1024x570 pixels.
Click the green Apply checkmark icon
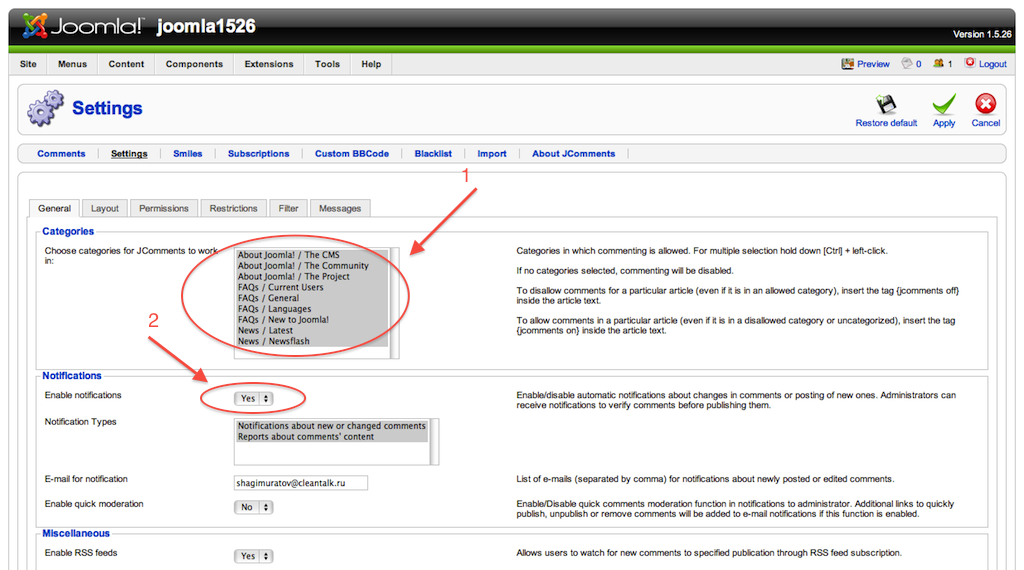click(x=944, y=104)
